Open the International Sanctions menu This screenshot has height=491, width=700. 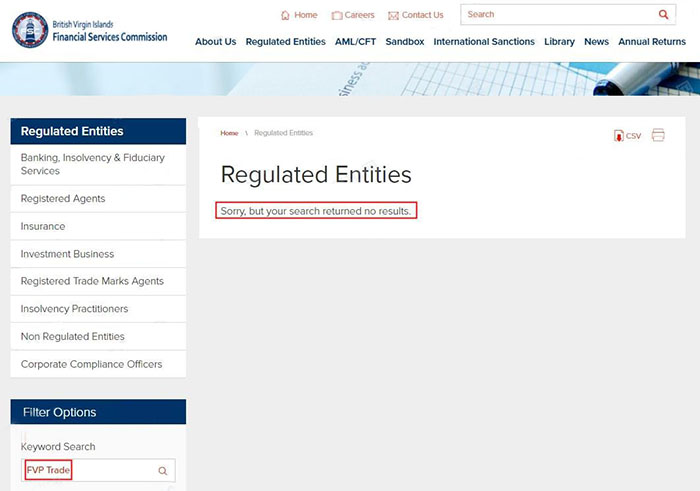pyautogui.click(x=484, y=42)
